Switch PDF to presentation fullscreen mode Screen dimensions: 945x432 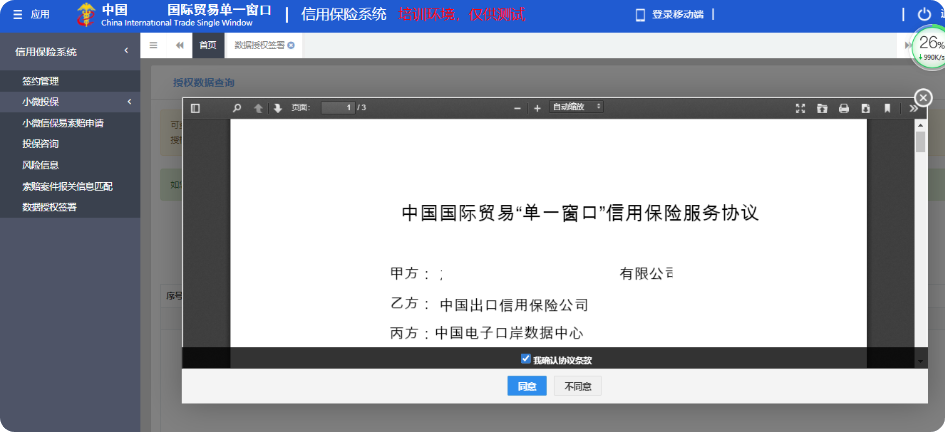coord(800,108)
